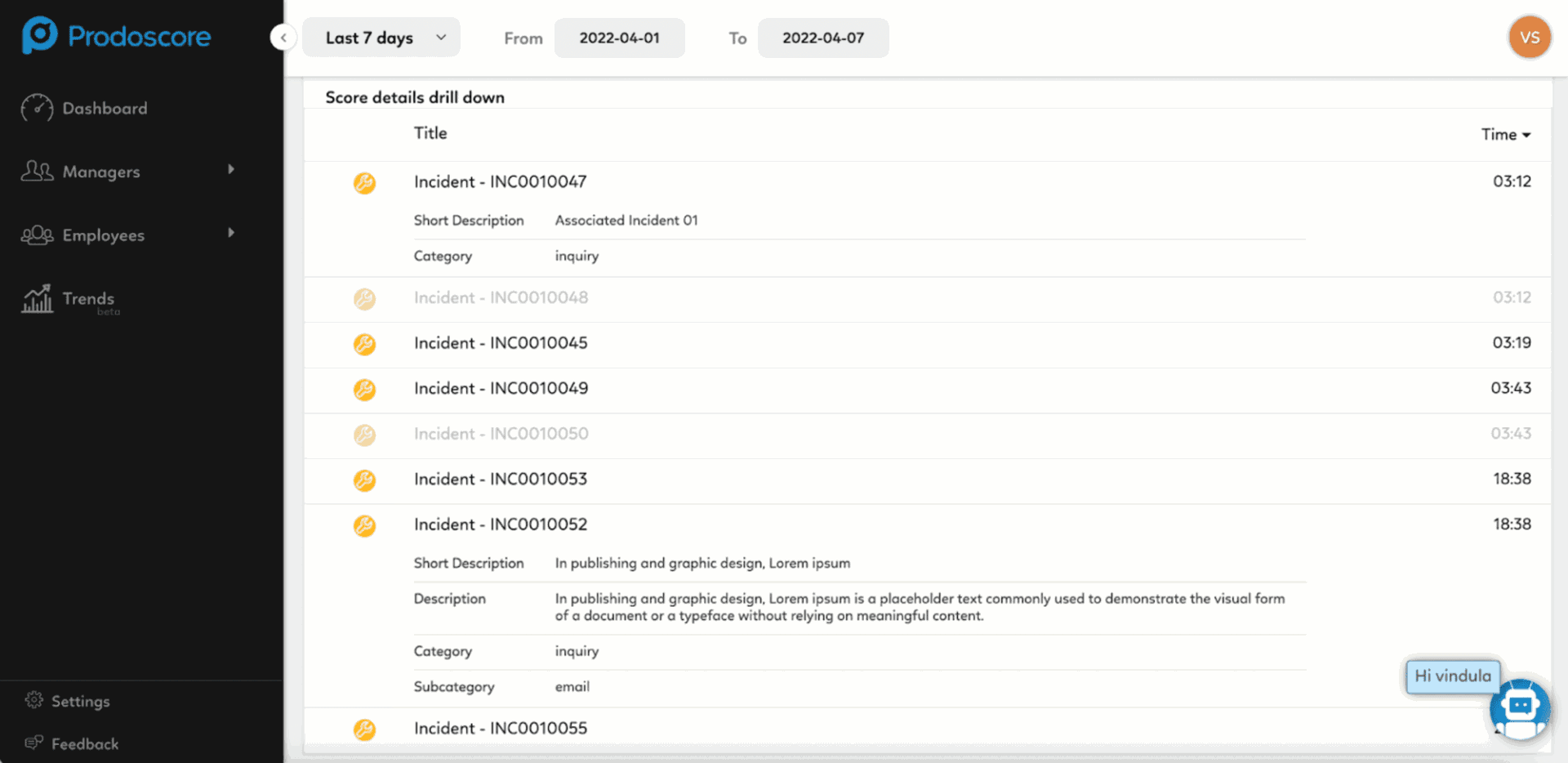Screen dimensions: 1568x763
Task: Click the icon for Incident INC0010055
Action: pyautogui.click(x=364, y=730)
